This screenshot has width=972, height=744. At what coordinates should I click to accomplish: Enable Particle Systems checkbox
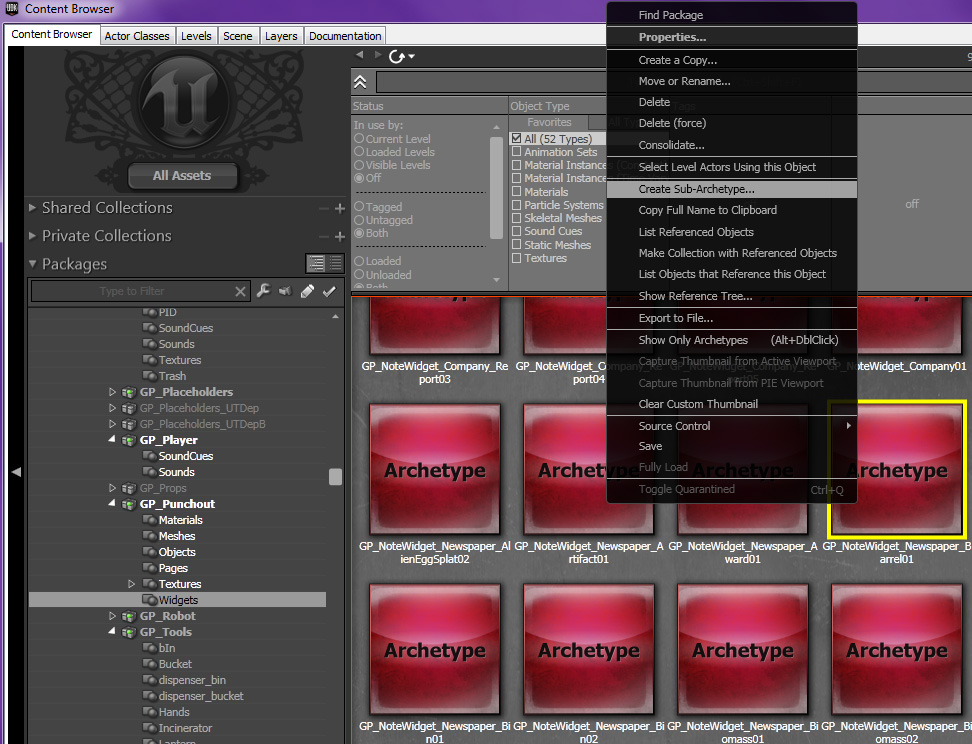click(516, 205)
